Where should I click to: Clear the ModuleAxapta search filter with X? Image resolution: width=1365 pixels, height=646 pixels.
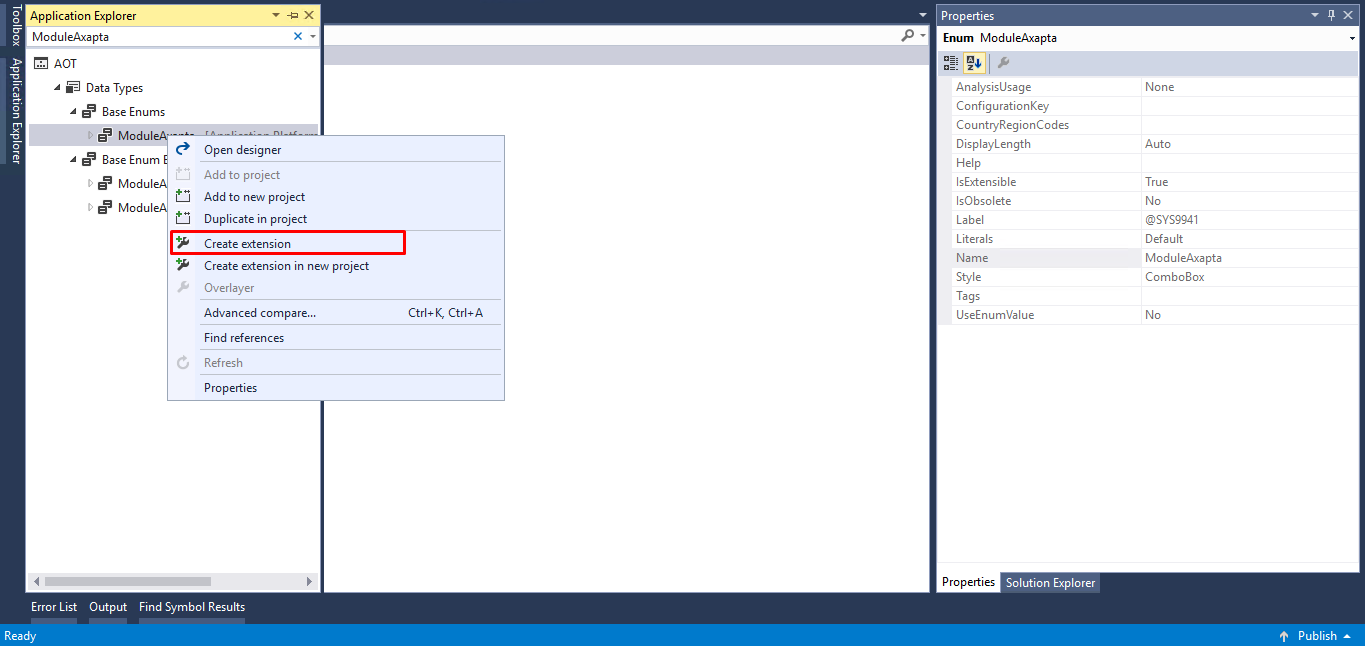tap(297, 36)
